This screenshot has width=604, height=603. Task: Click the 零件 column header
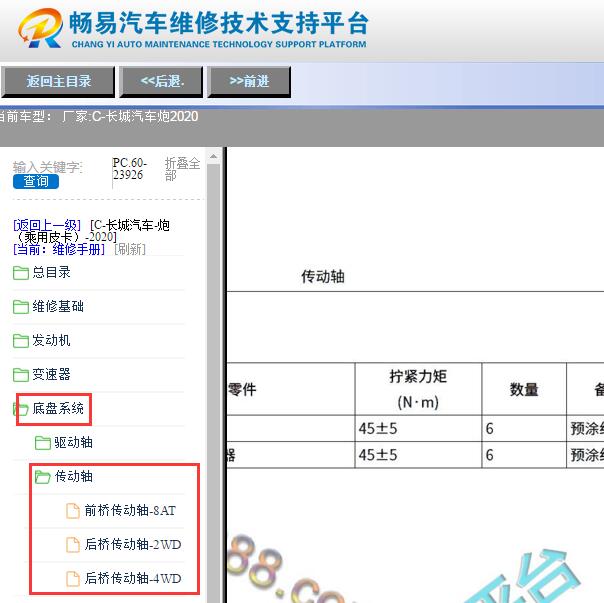(242, 390)
